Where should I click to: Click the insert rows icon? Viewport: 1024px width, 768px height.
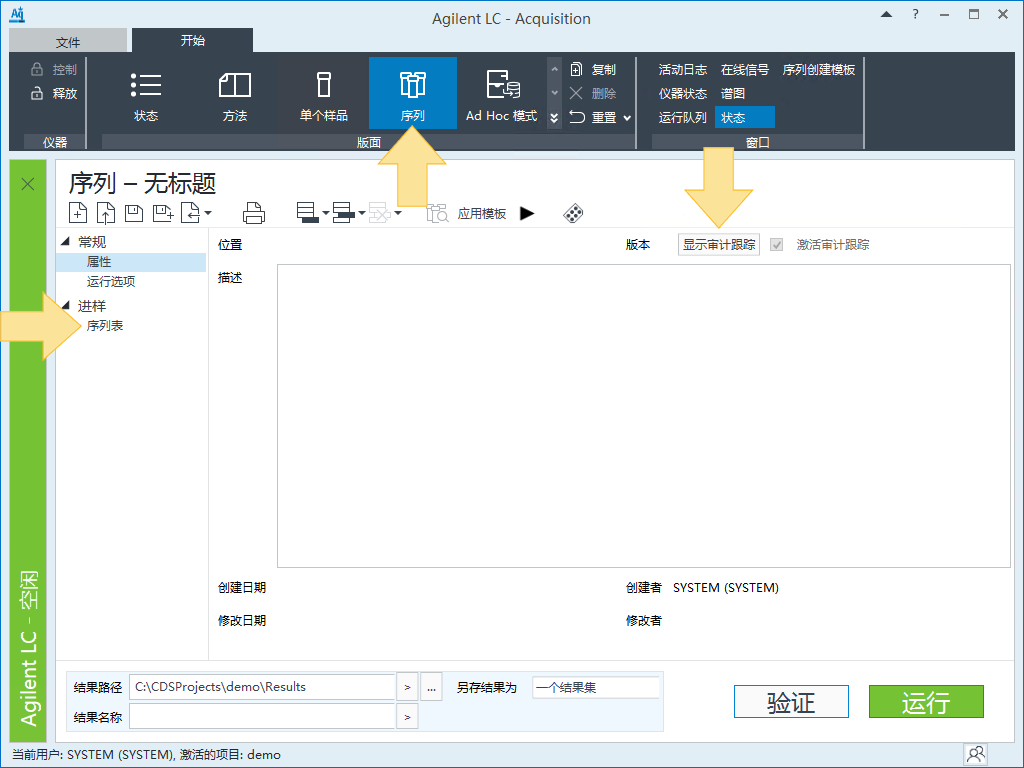(308, 212)
